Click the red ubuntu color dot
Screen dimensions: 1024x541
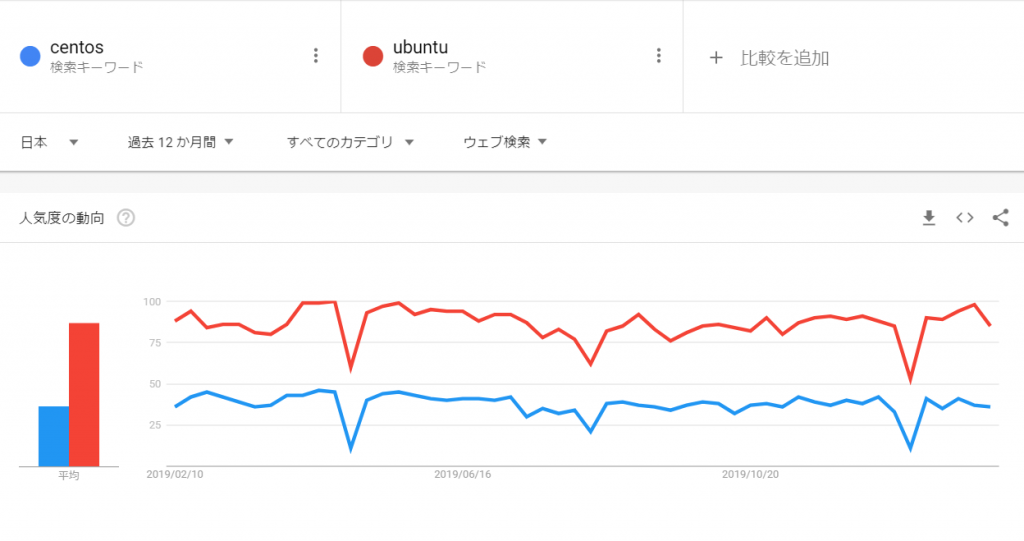pos(373,56)
